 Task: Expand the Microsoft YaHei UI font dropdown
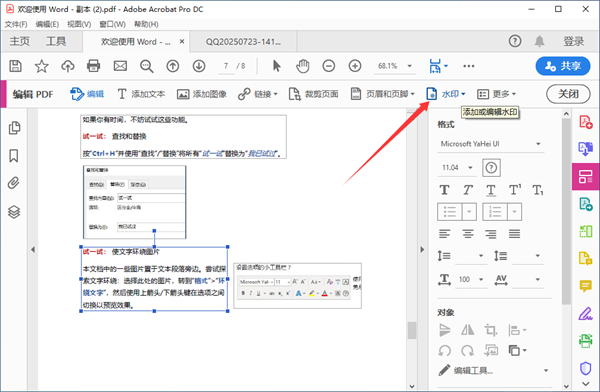(x=491, y=144)
